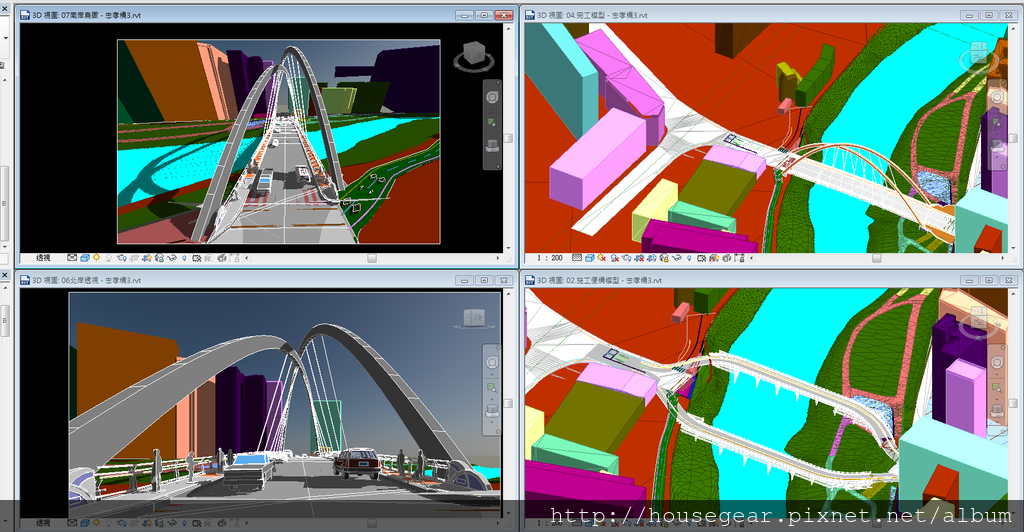
Task: Toggle Reveal Hidden Elements in 07南岸鳥瞰 view
Action: coord(184,258)
